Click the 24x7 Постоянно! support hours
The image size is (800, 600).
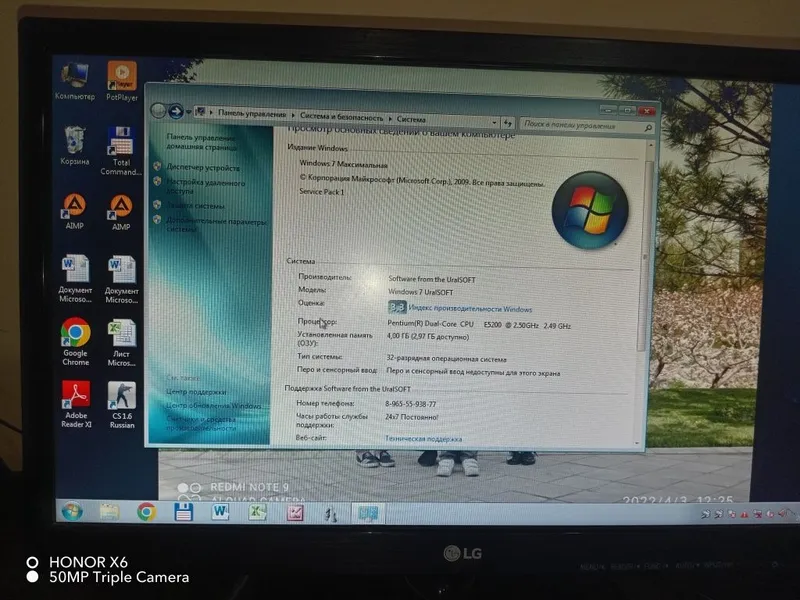pyautogui.click(x=411, y=417)
